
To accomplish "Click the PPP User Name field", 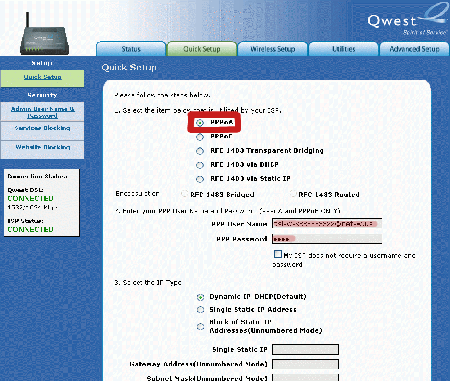I will click(327, 224).
